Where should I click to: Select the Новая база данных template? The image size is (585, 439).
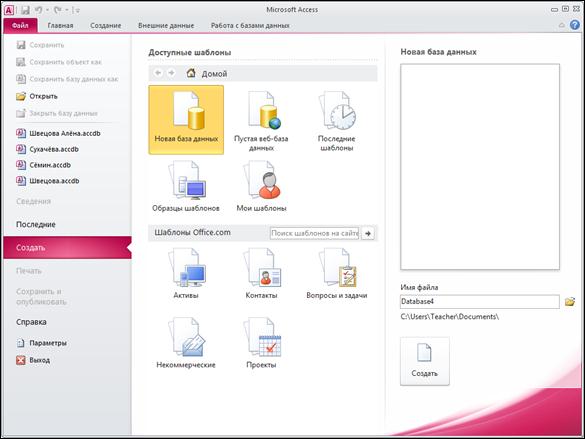[186, 120]
